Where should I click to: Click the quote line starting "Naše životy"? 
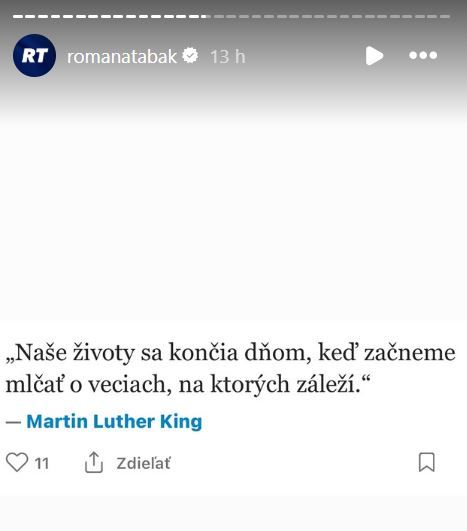tap(231, 353)
